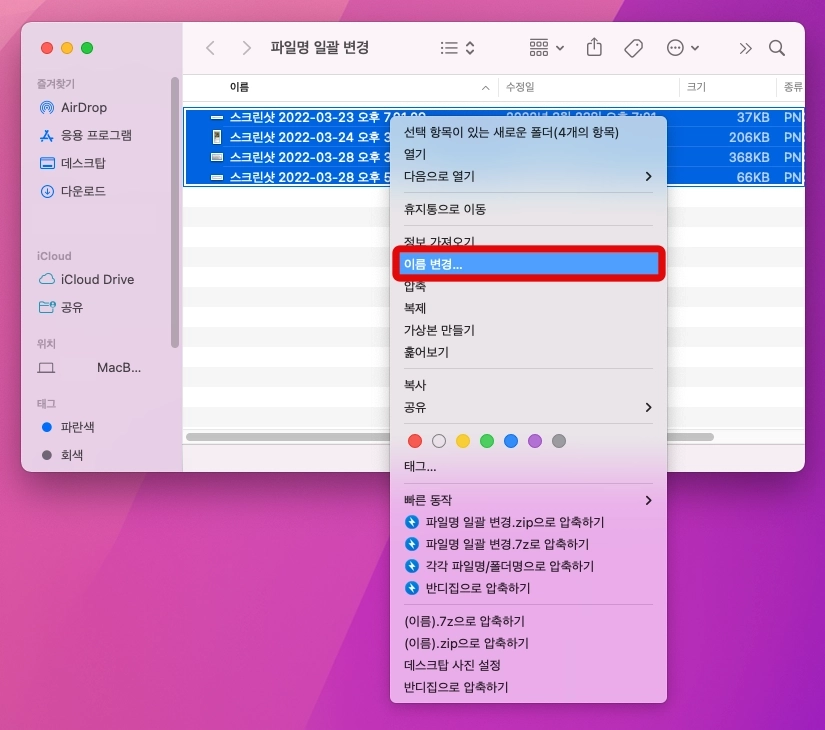
Task: Apply the green tag color
Action: click(487, 441)
